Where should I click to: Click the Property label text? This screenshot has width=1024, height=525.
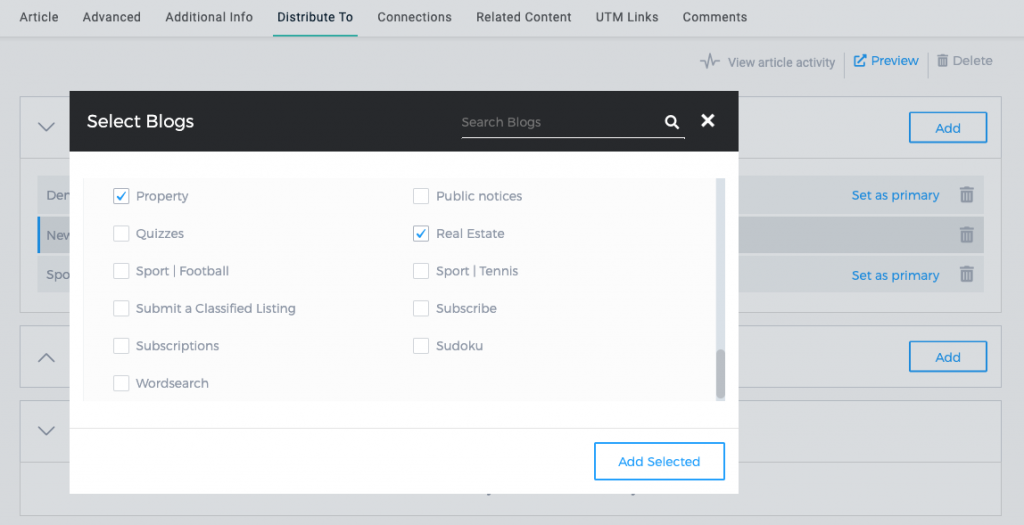[x=162, y=196]
